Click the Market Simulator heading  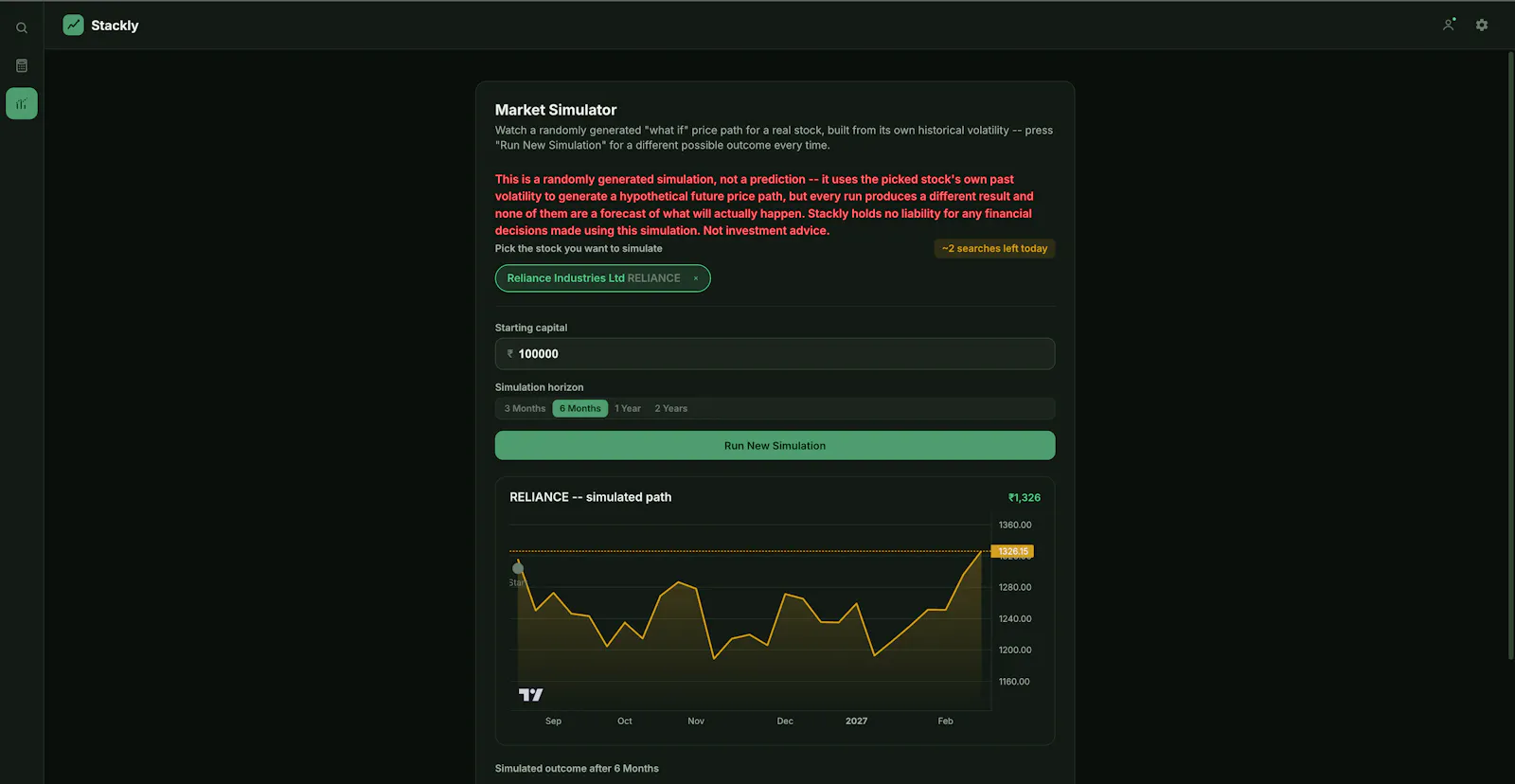(556, 111)
